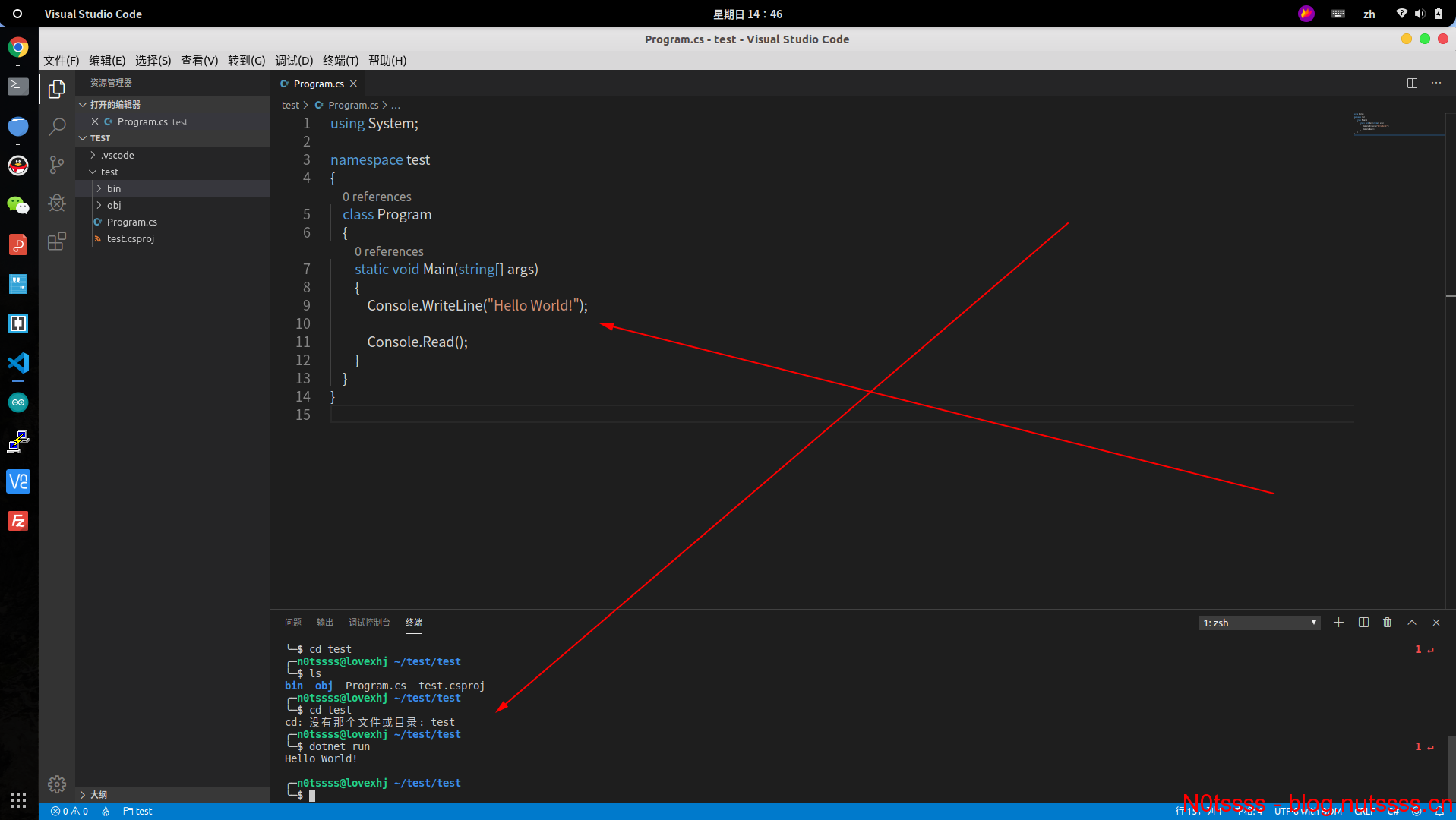
Task: Click feedback smiley in status bar
Action: click(x=1417, y=811)
